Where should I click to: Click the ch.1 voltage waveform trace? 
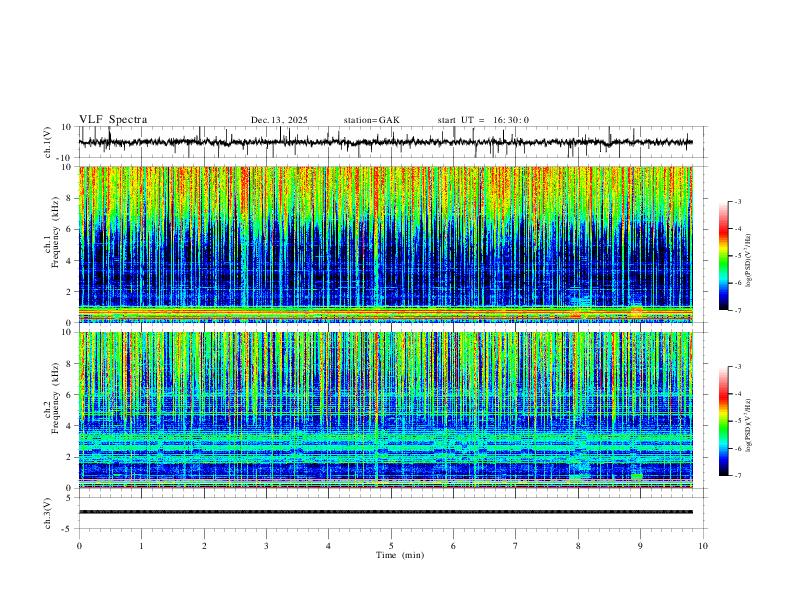tap(385, 142)
